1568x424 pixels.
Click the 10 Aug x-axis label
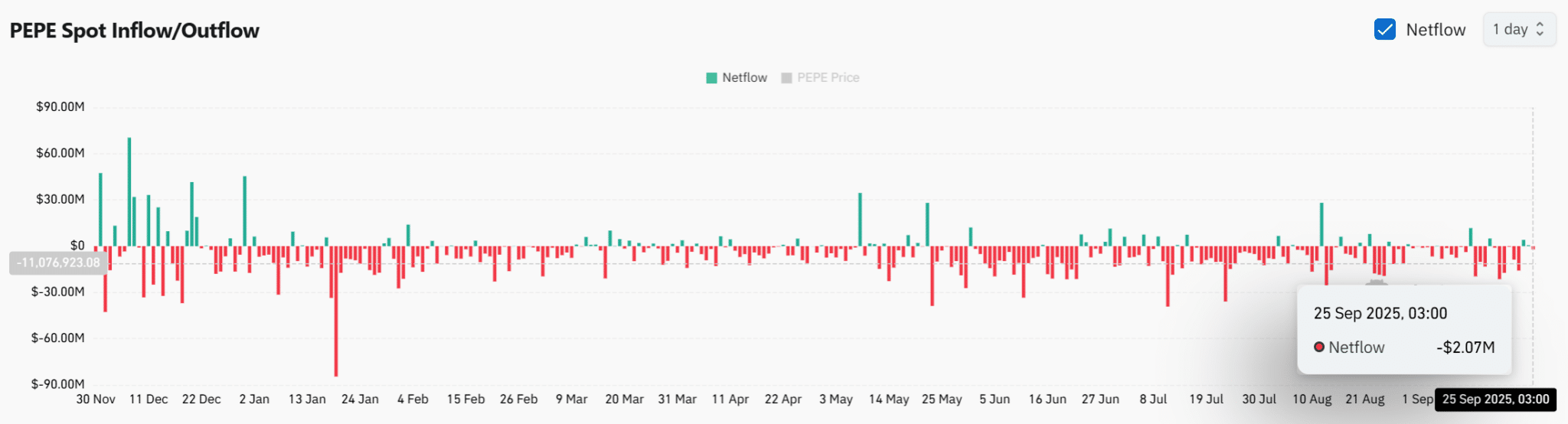pyautogui.click(x=1312, y=400)
